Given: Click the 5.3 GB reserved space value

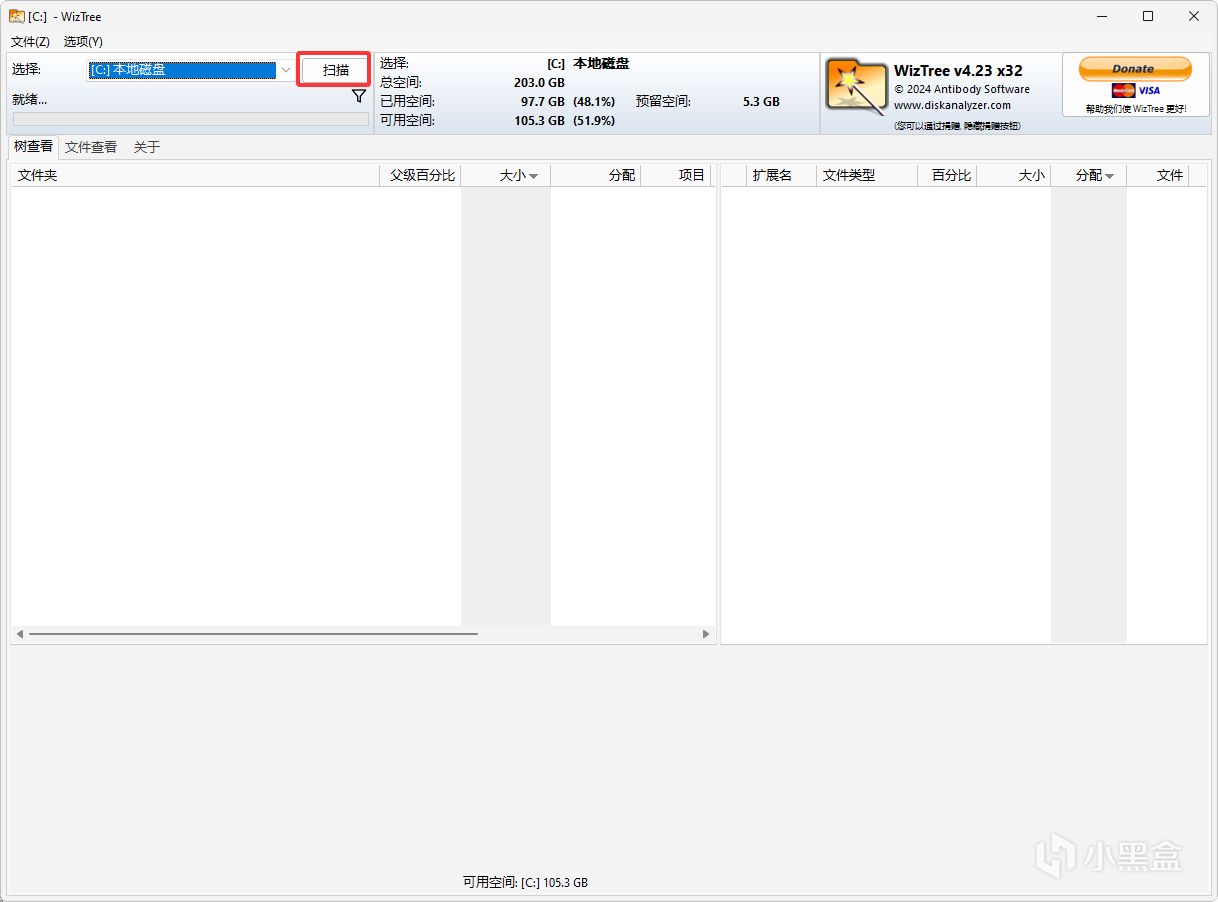Looking at the screenshot, I should click(762, 102).
